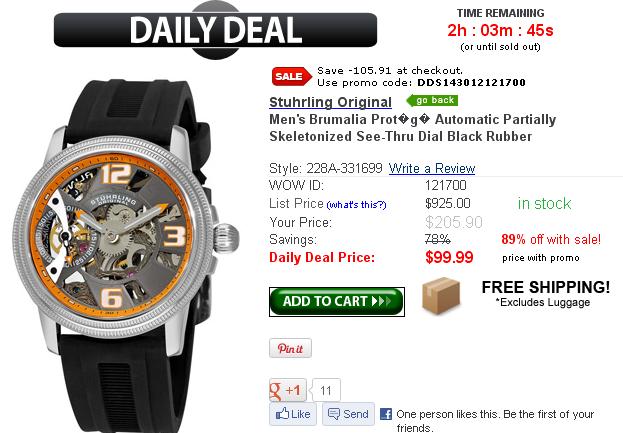Click the what's this? list price link
The image size is (623, 433).
356,205
